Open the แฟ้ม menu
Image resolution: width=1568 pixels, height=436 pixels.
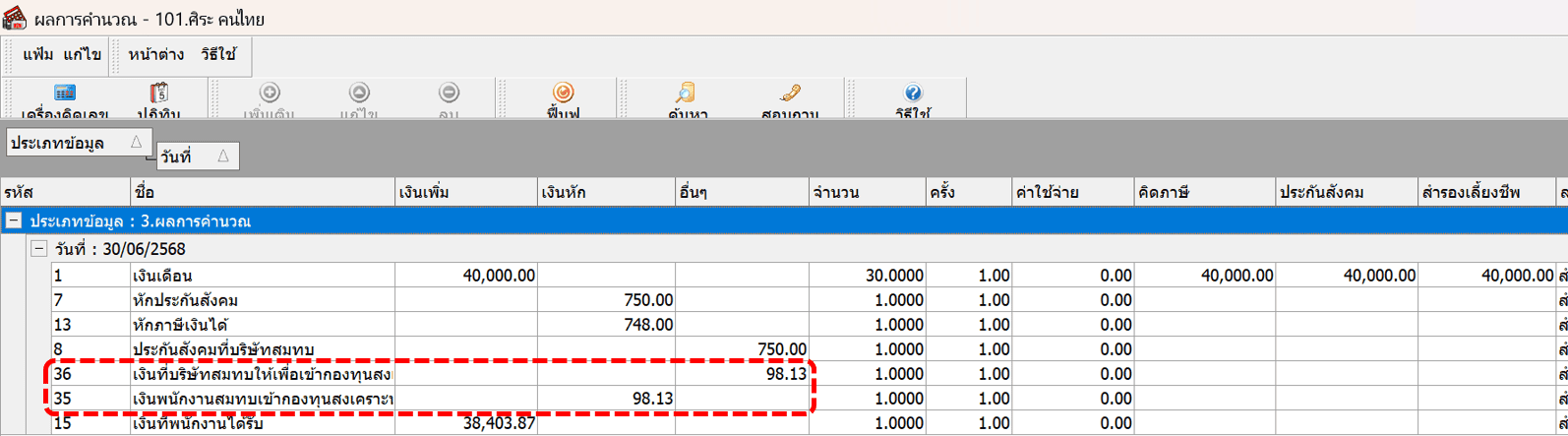click(x=38, y=55)
